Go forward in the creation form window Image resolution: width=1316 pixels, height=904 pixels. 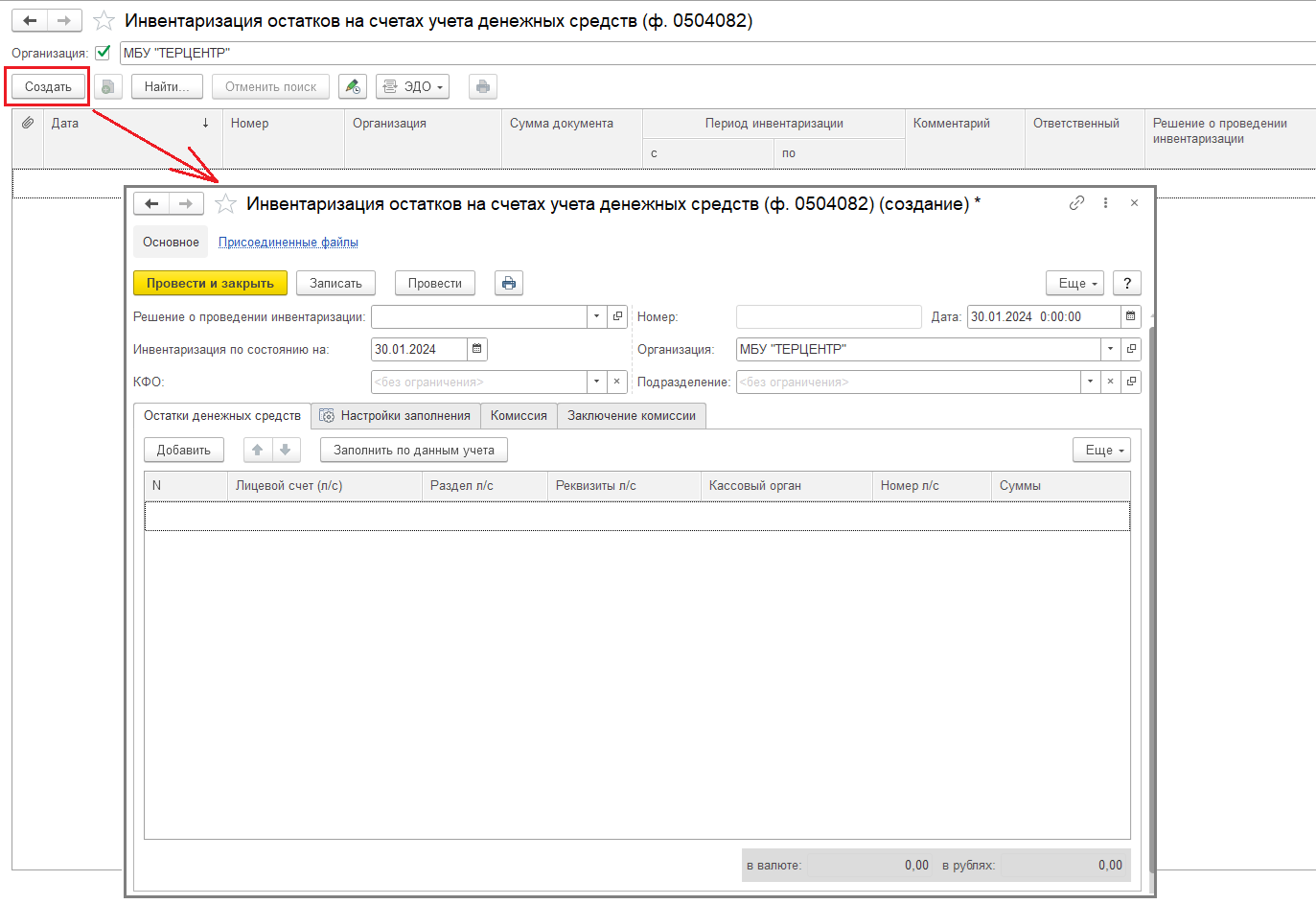(186, 203)
